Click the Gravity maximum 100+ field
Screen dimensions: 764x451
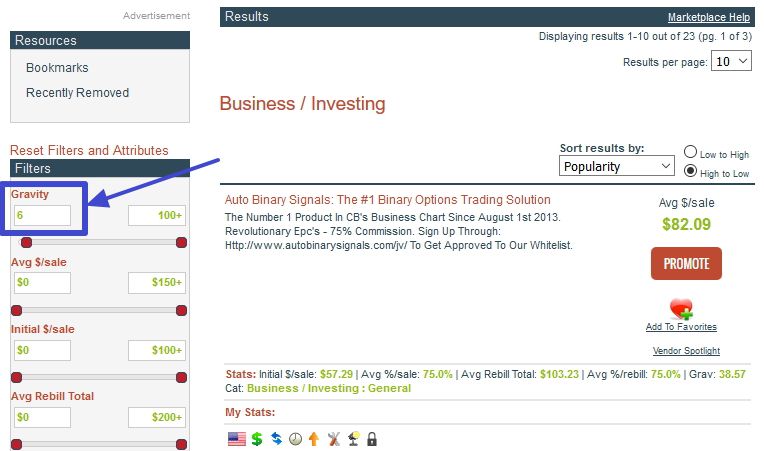157,215
